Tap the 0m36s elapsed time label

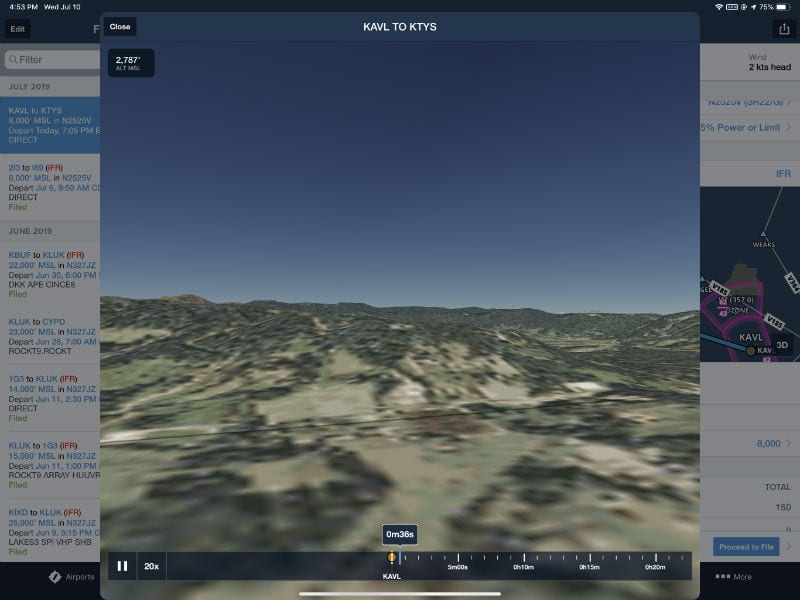(x=400, y=534)
